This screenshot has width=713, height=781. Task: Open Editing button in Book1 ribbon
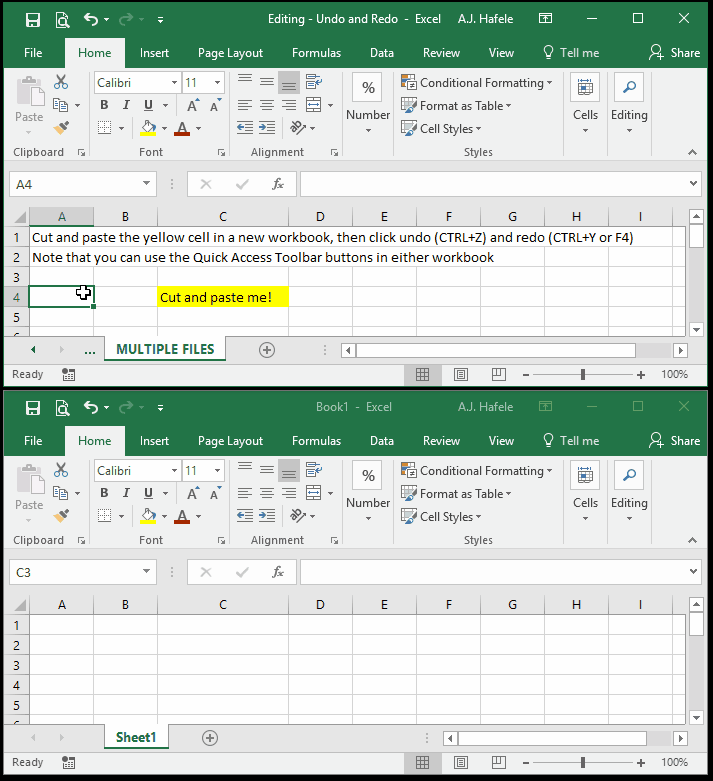point(629,492)
